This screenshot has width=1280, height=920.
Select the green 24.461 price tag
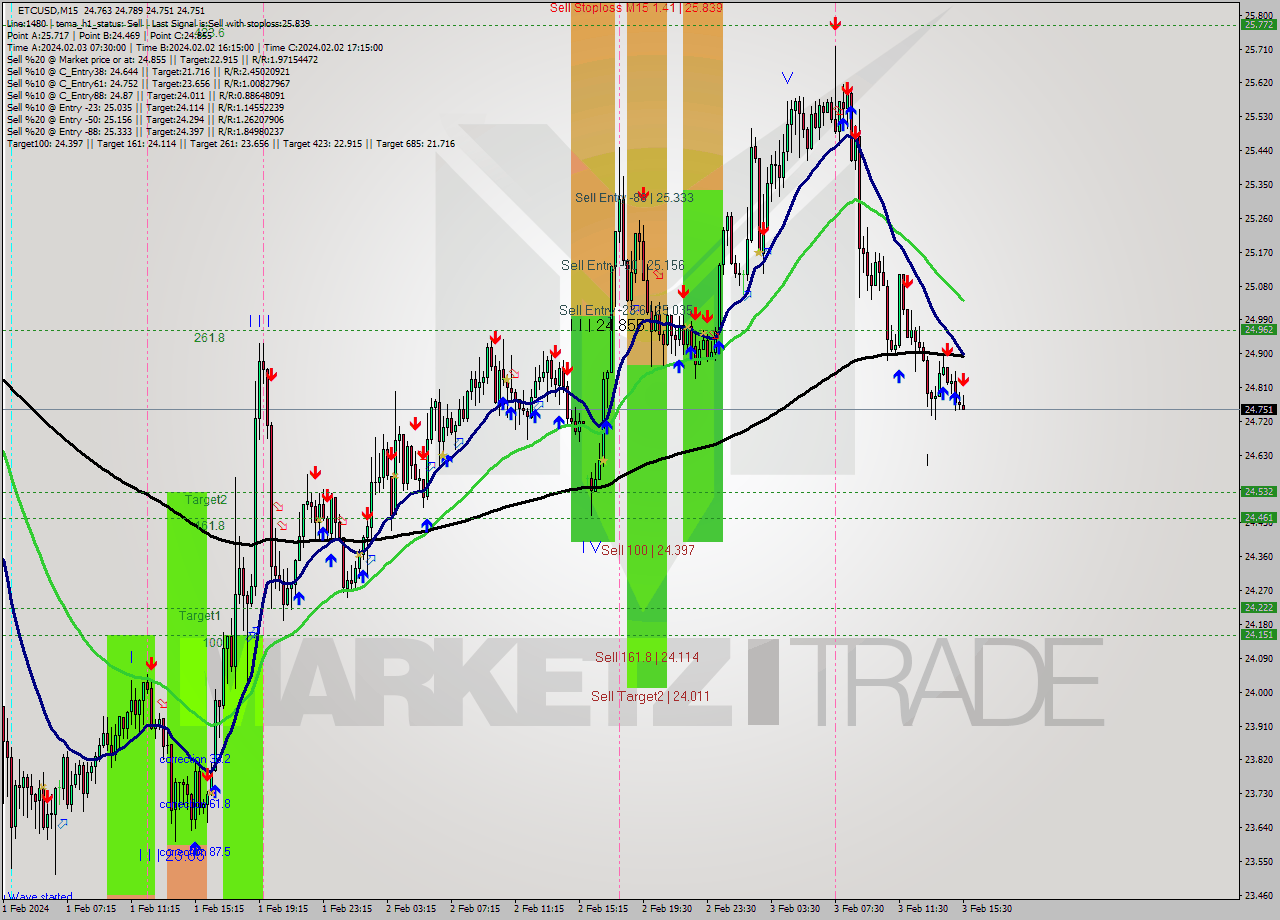click(x=1258, y=517)
